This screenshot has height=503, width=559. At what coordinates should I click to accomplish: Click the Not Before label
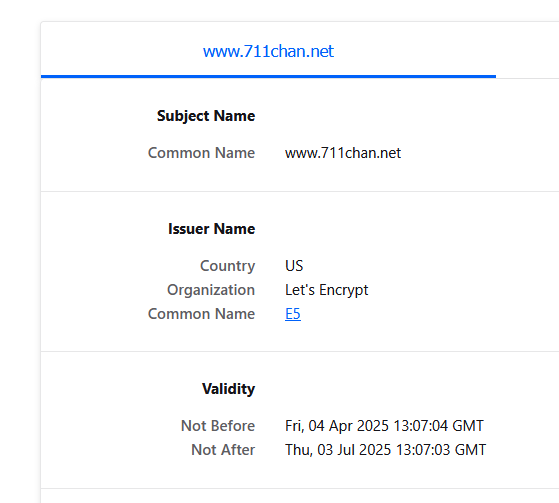[x=218, y=426]
